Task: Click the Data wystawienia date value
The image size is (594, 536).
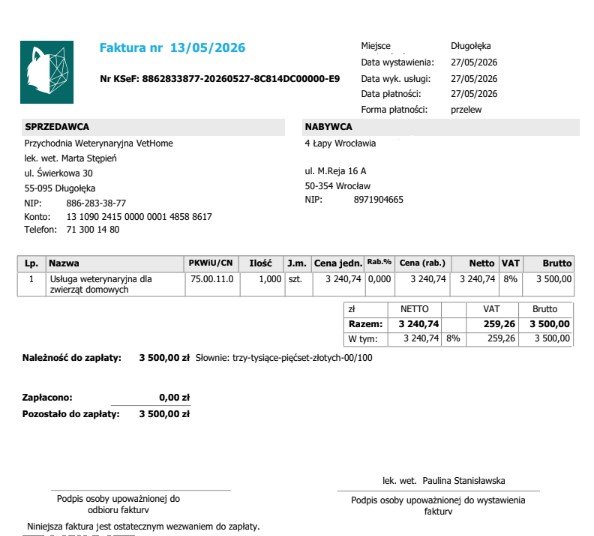Action: (x=474, y=63)
